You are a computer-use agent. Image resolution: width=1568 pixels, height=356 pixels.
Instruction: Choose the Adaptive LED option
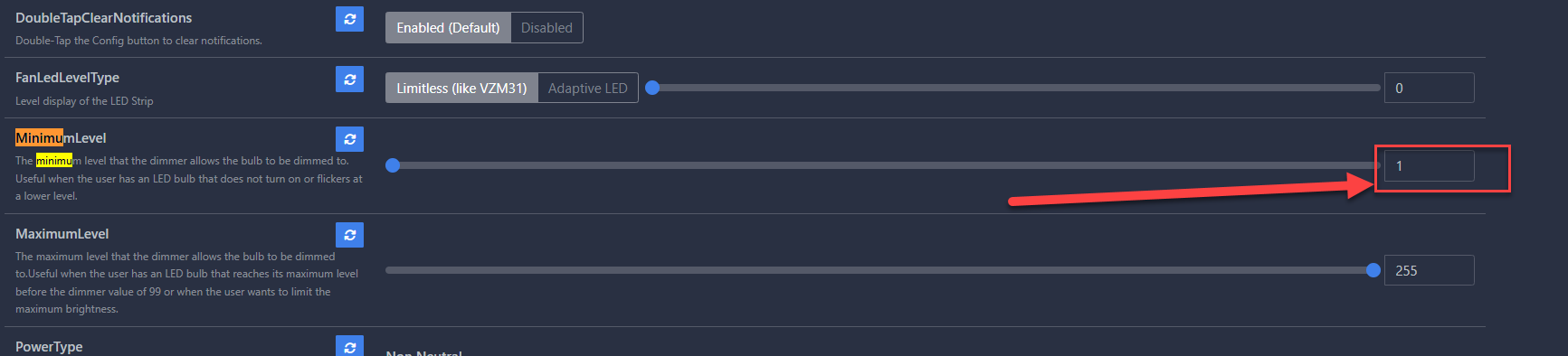(588, 89)
